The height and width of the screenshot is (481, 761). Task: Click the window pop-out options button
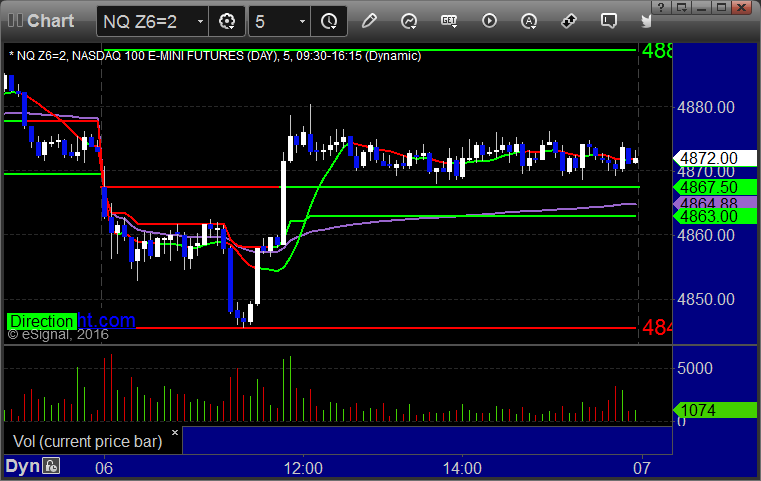[681, 7]
